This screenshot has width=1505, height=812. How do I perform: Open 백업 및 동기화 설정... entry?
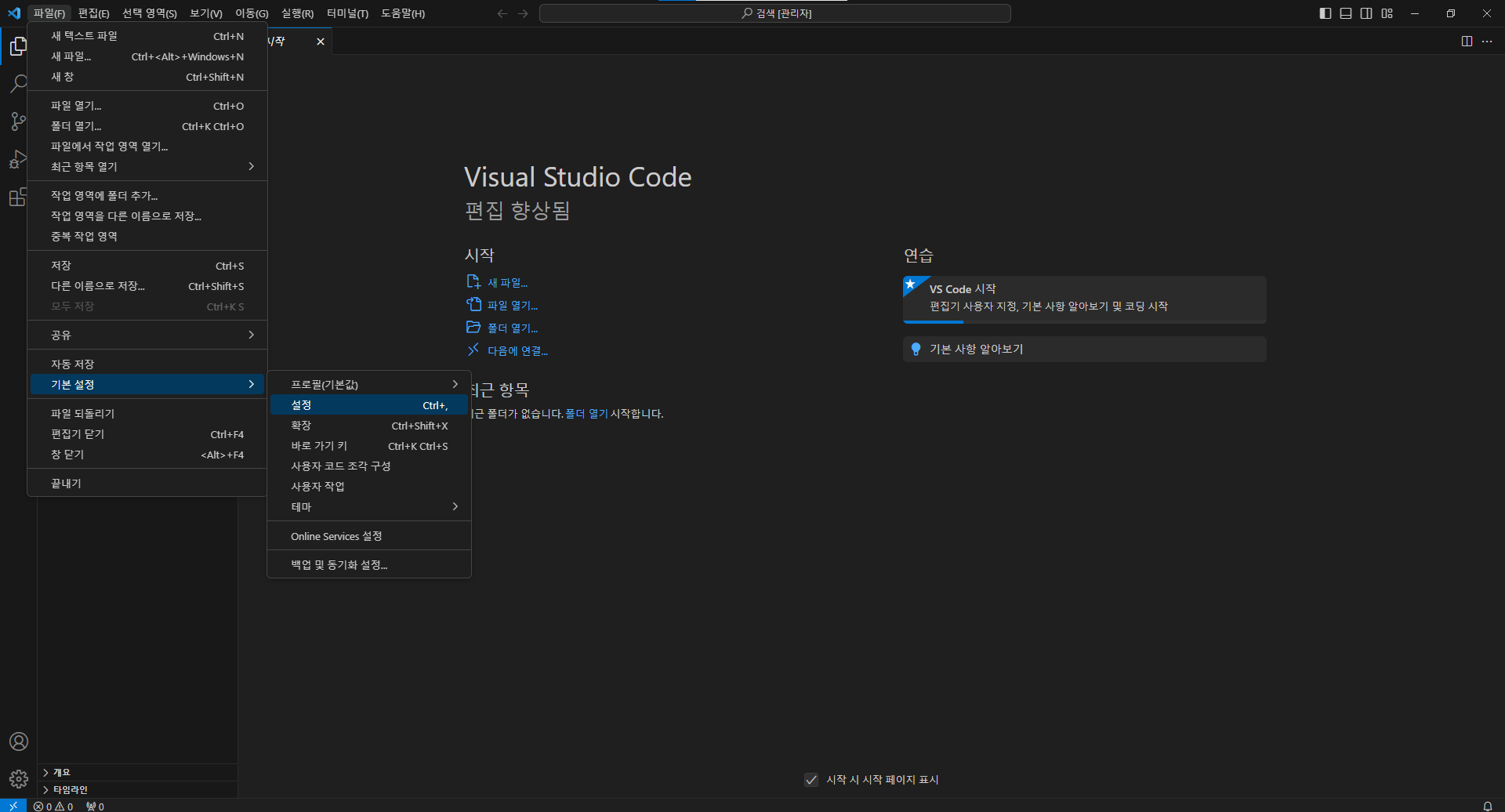369,565
